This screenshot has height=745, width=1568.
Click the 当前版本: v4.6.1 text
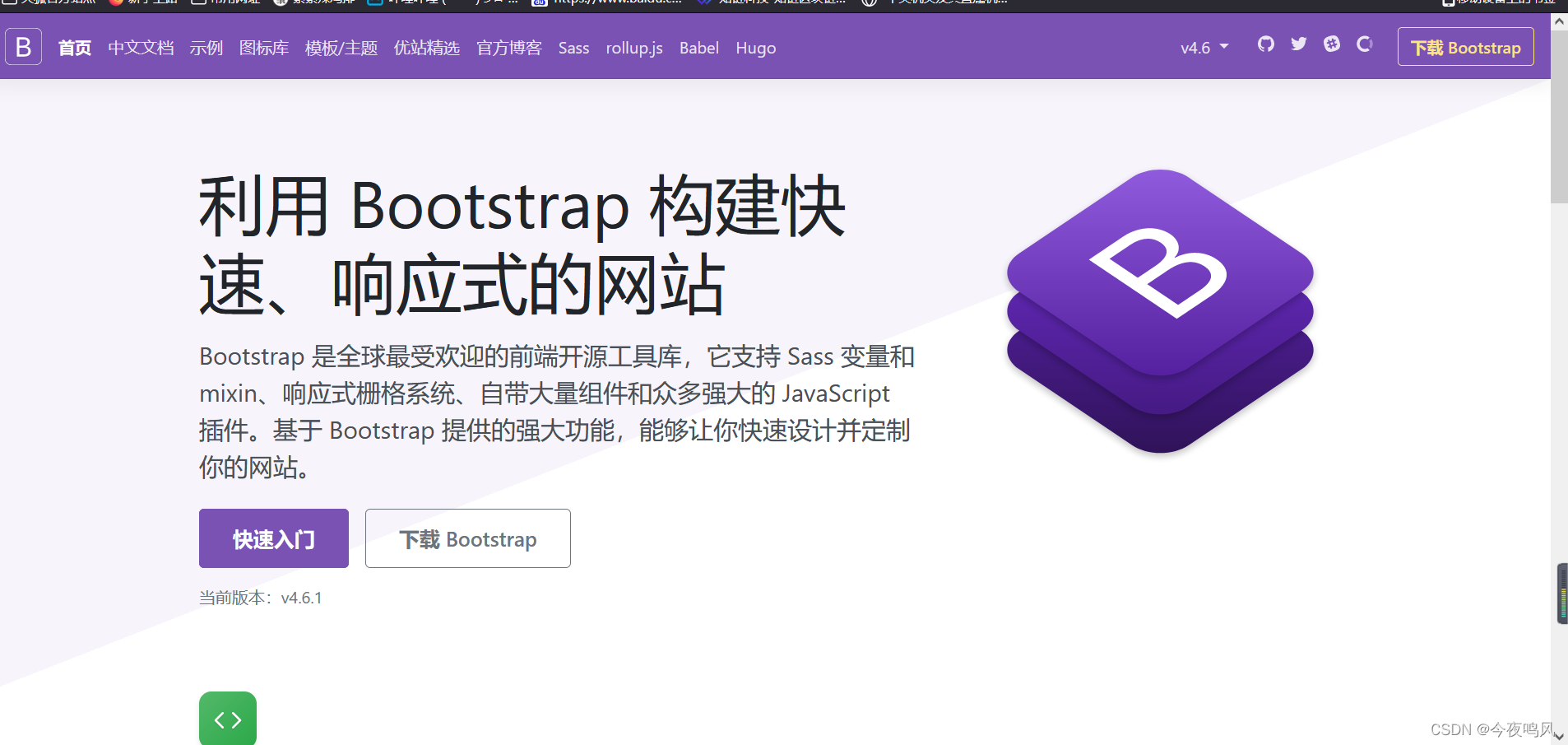[261, 598]
